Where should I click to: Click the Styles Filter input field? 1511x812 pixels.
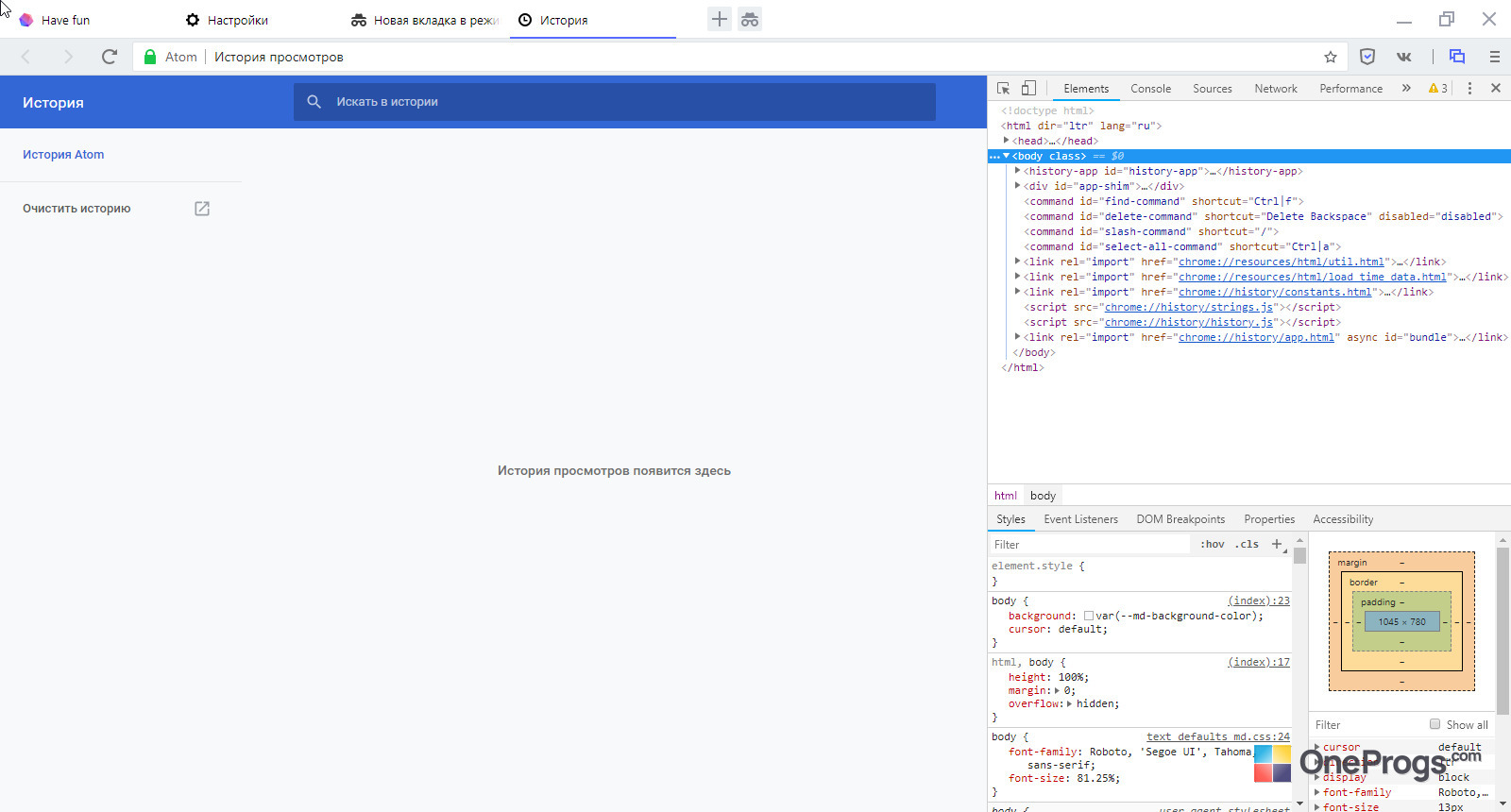click(x=1090, y=545)
